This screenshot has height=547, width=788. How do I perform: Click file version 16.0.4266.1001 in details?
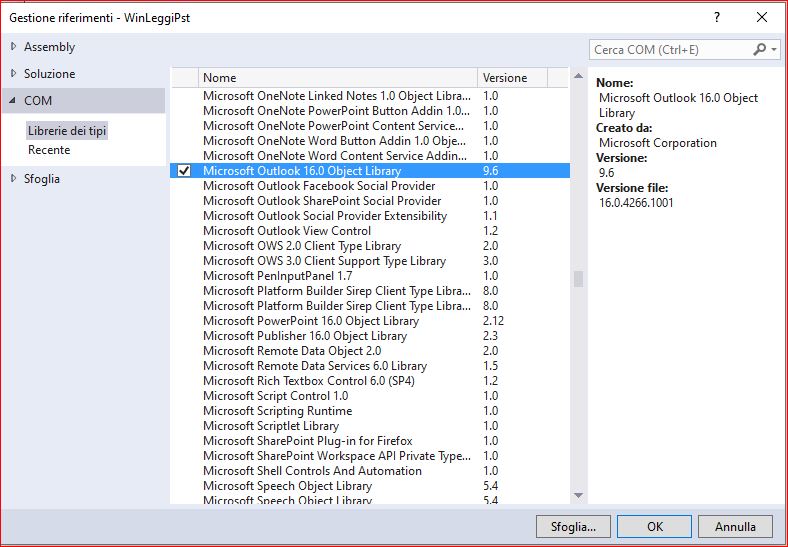click(x=636, y=203)
